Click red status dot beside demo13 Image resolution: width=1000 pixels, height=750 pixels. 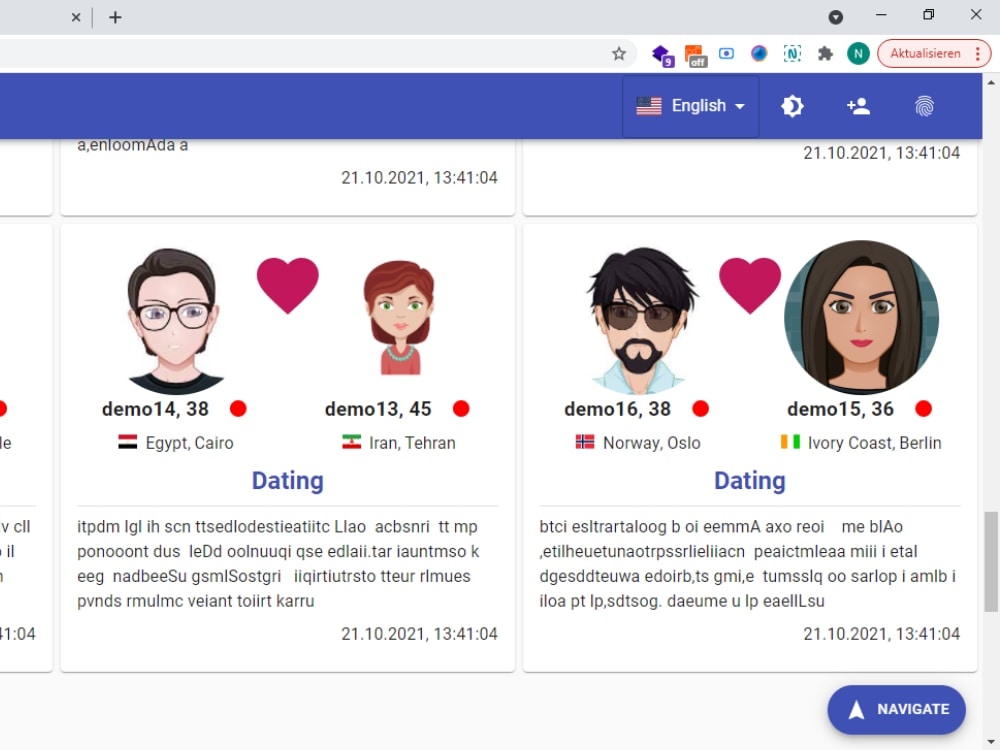click(x=461, y=408)
